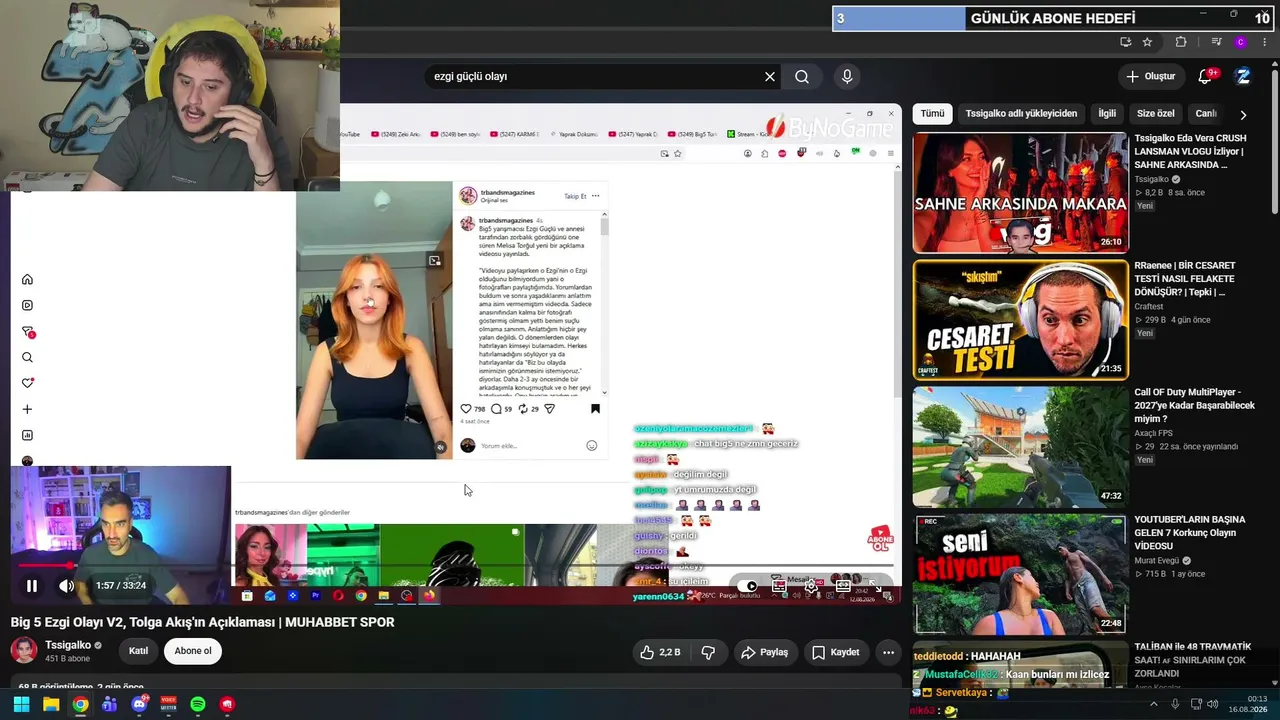Open Tssigalko channel avatar

click(24, 651)
